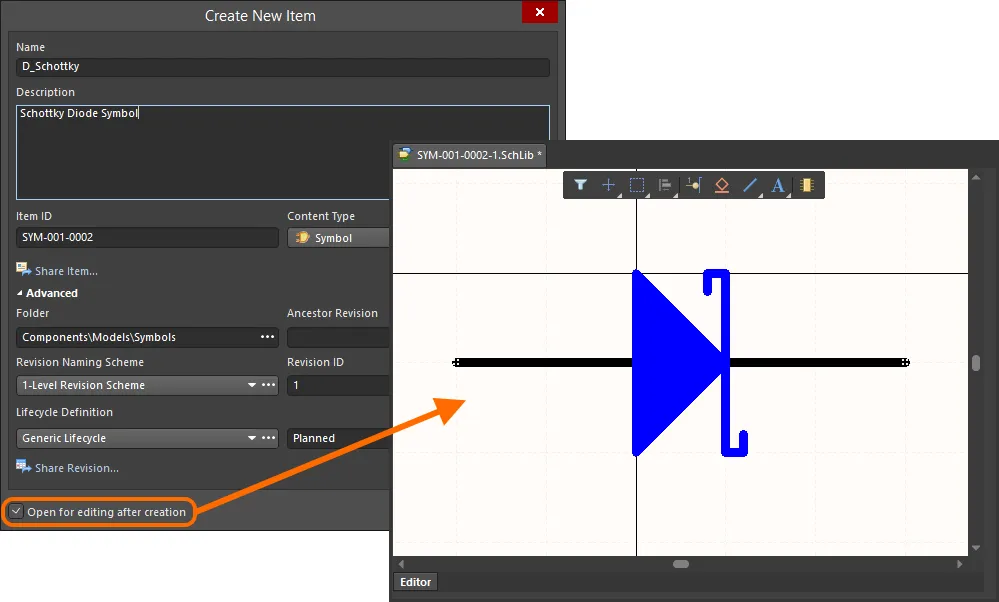999x602 pixels.
Task: Open the Align objects tool
Action: coord(665,185)
